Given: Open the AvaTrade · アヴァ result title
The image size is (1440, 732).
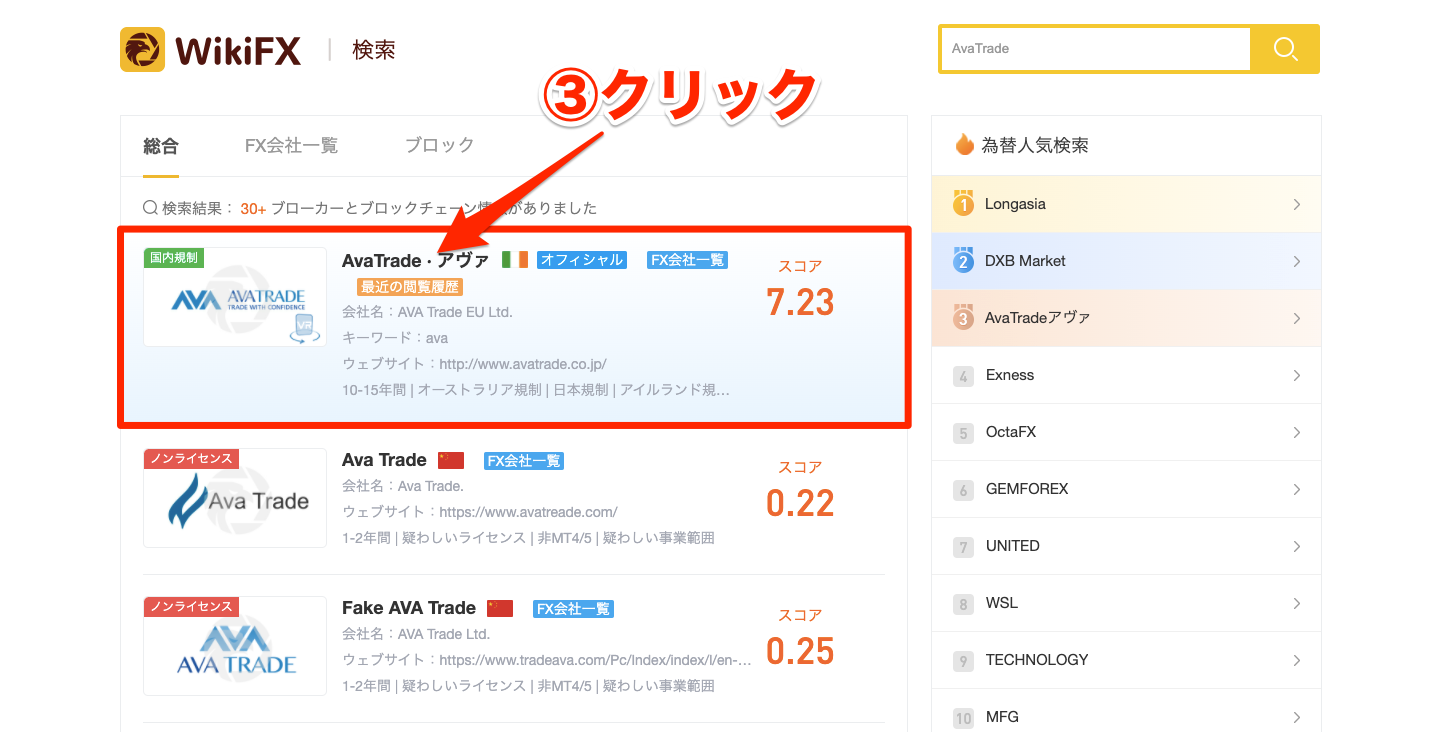Looking at the screenshot, I should 416,260.
